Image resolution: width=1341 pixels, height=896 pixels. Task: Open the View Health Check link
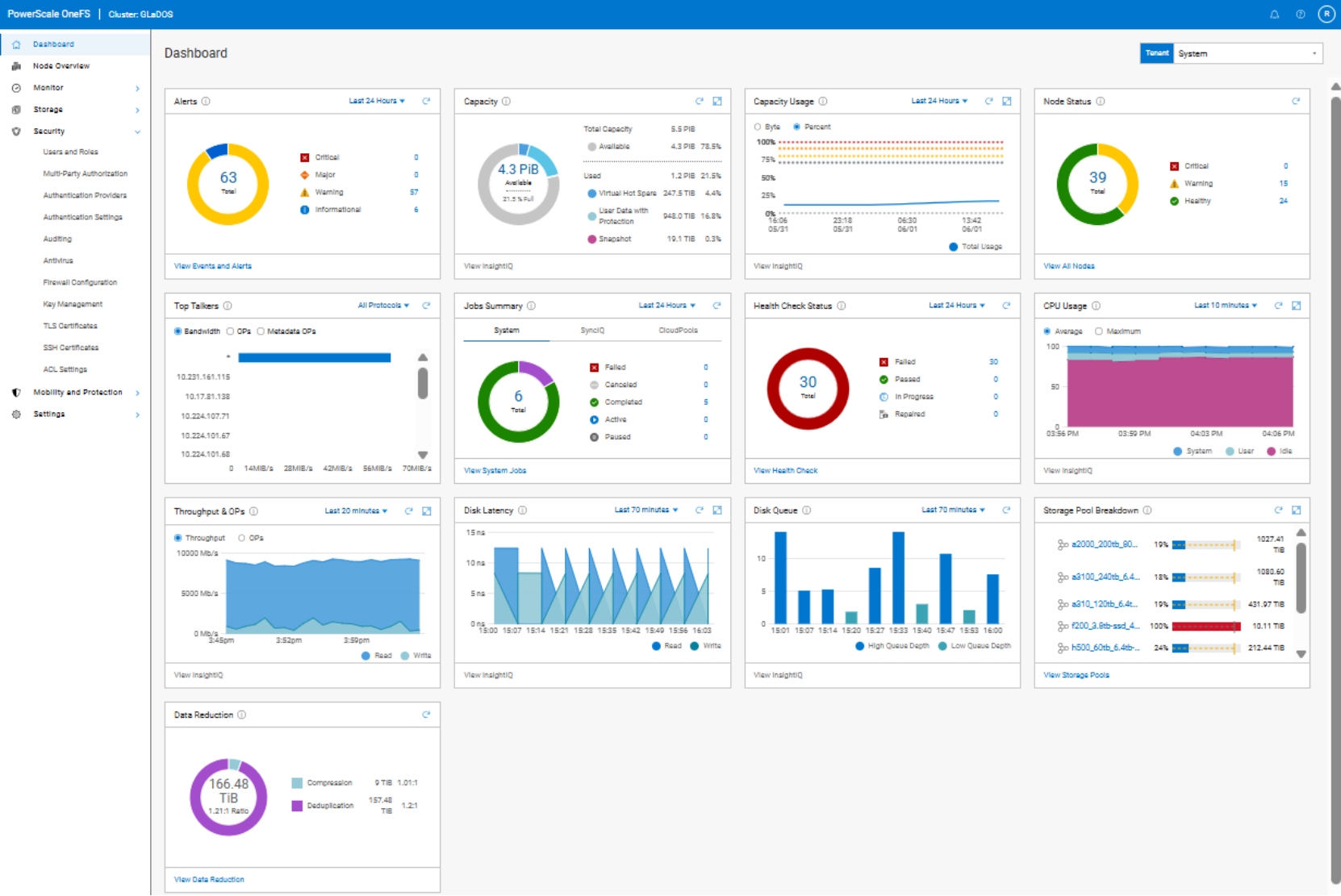pyautogui.click(x=785, y=471)
